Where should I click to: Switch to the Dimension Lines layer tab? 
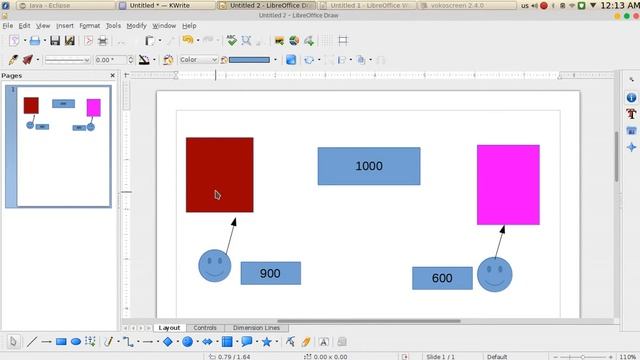click(x=256, y=328)
